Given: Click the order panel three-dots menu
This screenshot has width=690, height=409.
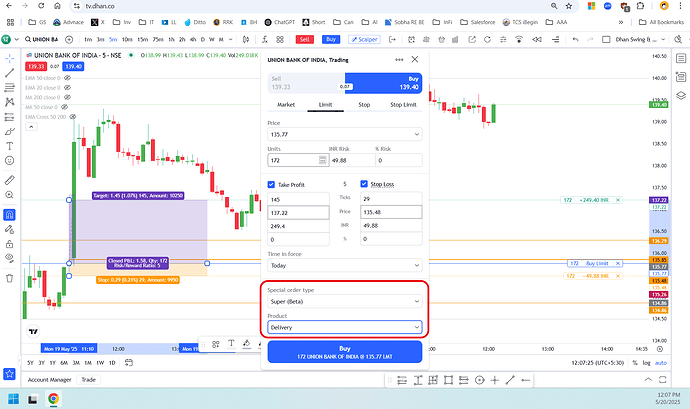Looking at the screenshot, I should pyautogui.click(x=399, y=59).
